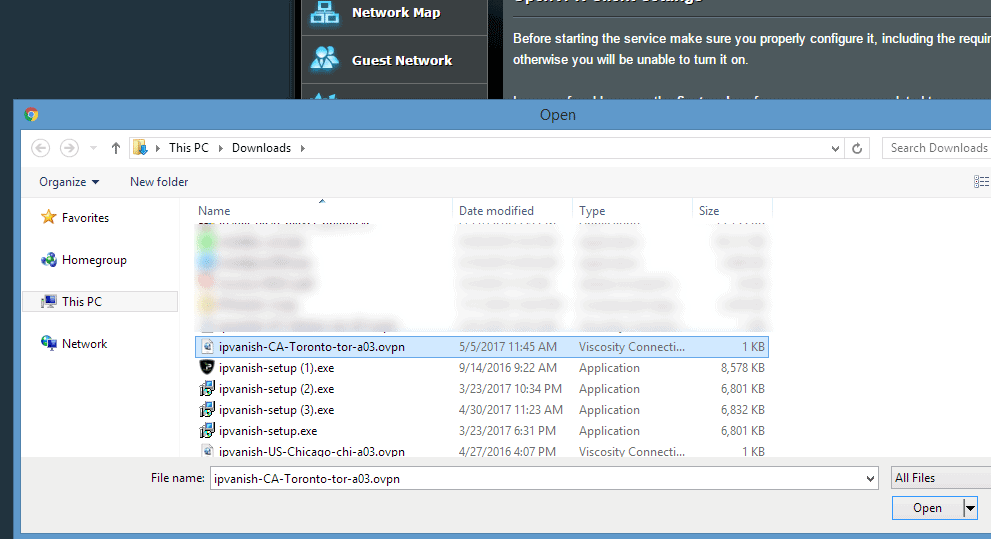Image resolution: width=991 pixels, height=539 pixels.
Task: Click the Chrome icon in dialog title bar
Action: pos(31,114)
